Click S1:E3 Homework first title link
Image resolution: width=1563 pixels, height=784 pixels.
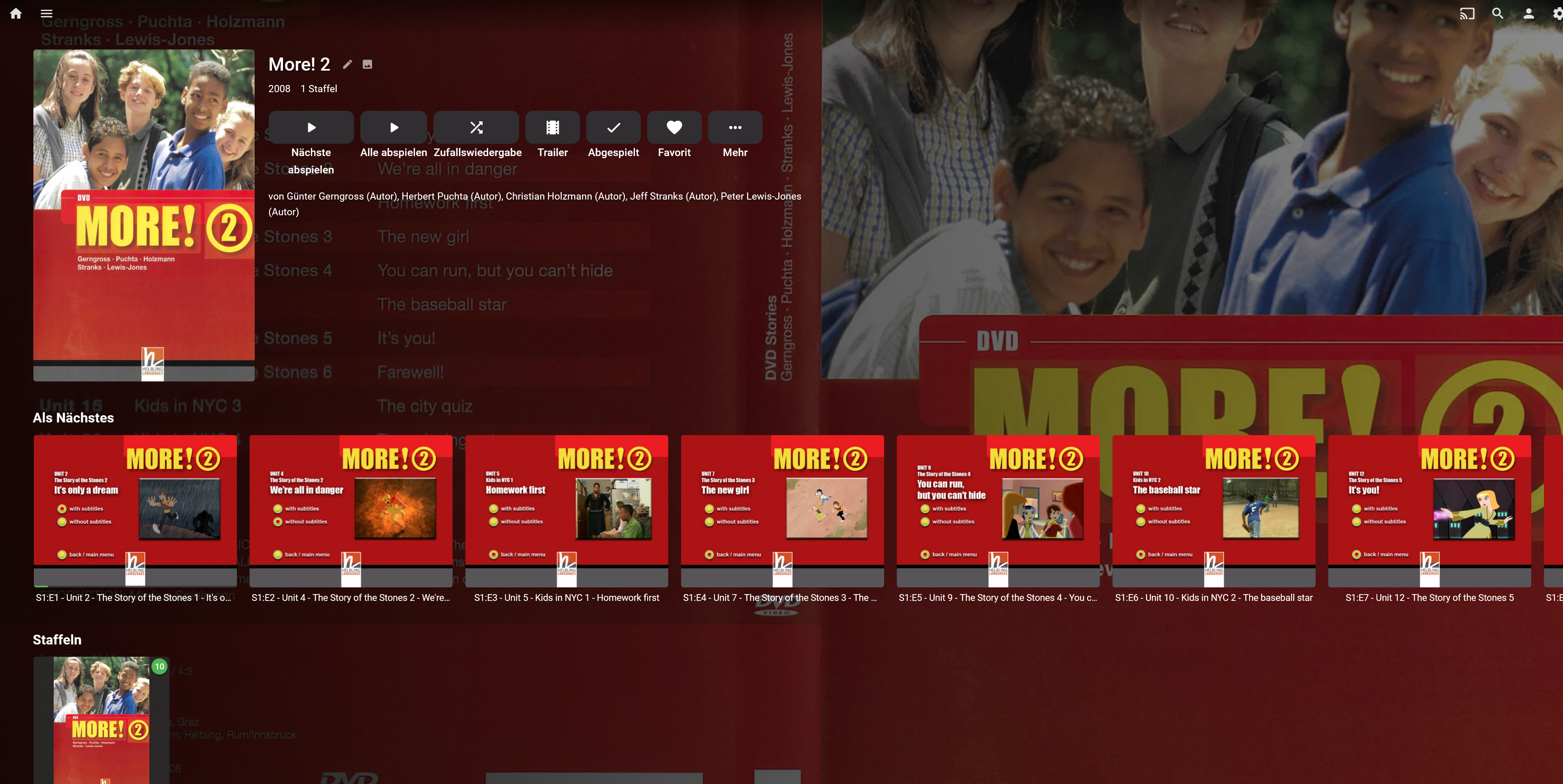click(x=566, y=598)
